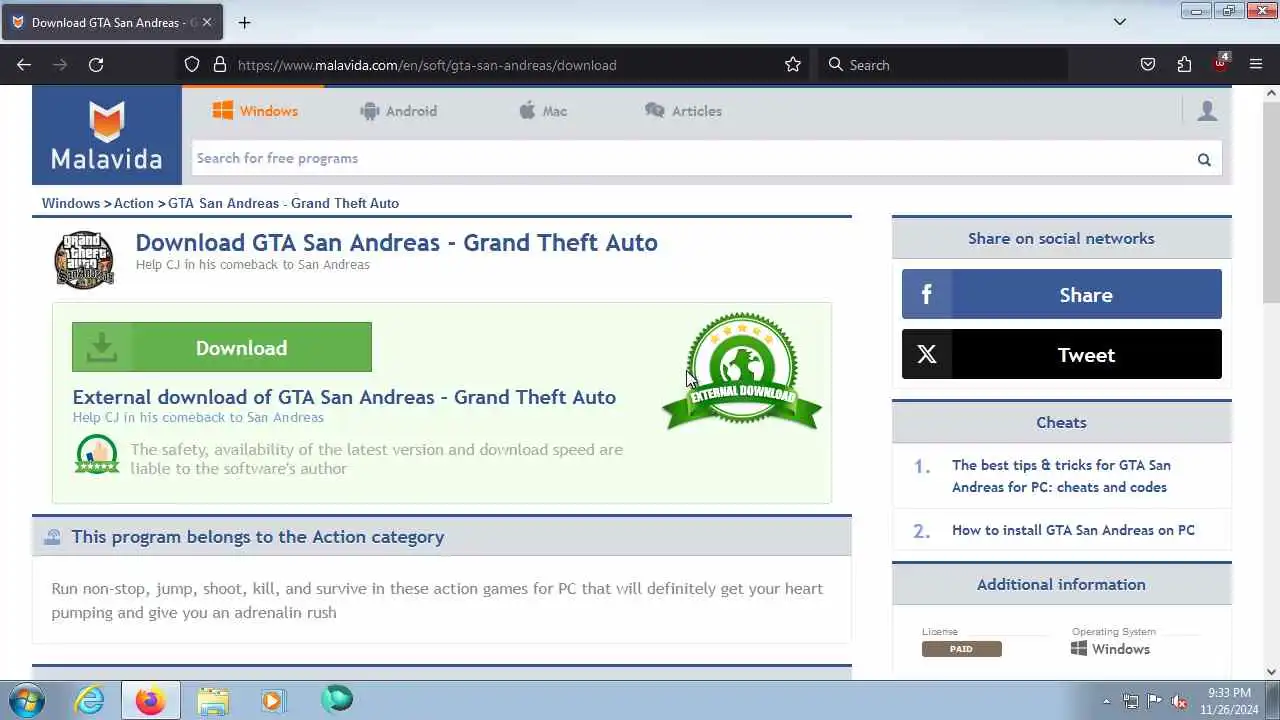Image resolution: width=1280 pixels, height=720 pixels.
Task: Open the Pocket save icon
Action: (x=1148, y=65)
